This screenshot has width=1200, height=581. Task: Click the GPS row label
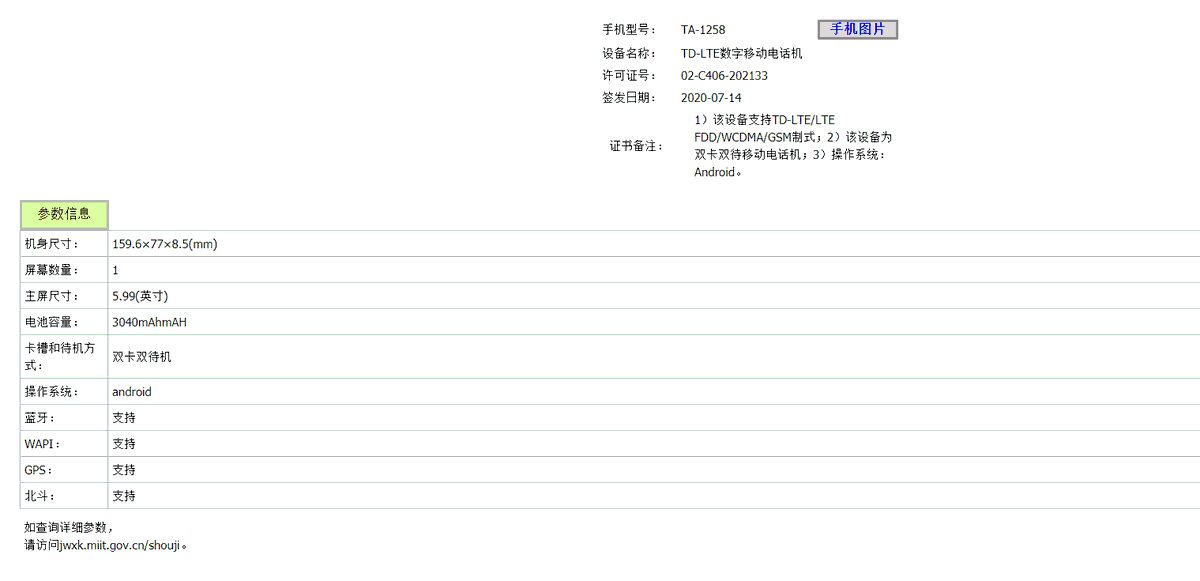(39, 470)
